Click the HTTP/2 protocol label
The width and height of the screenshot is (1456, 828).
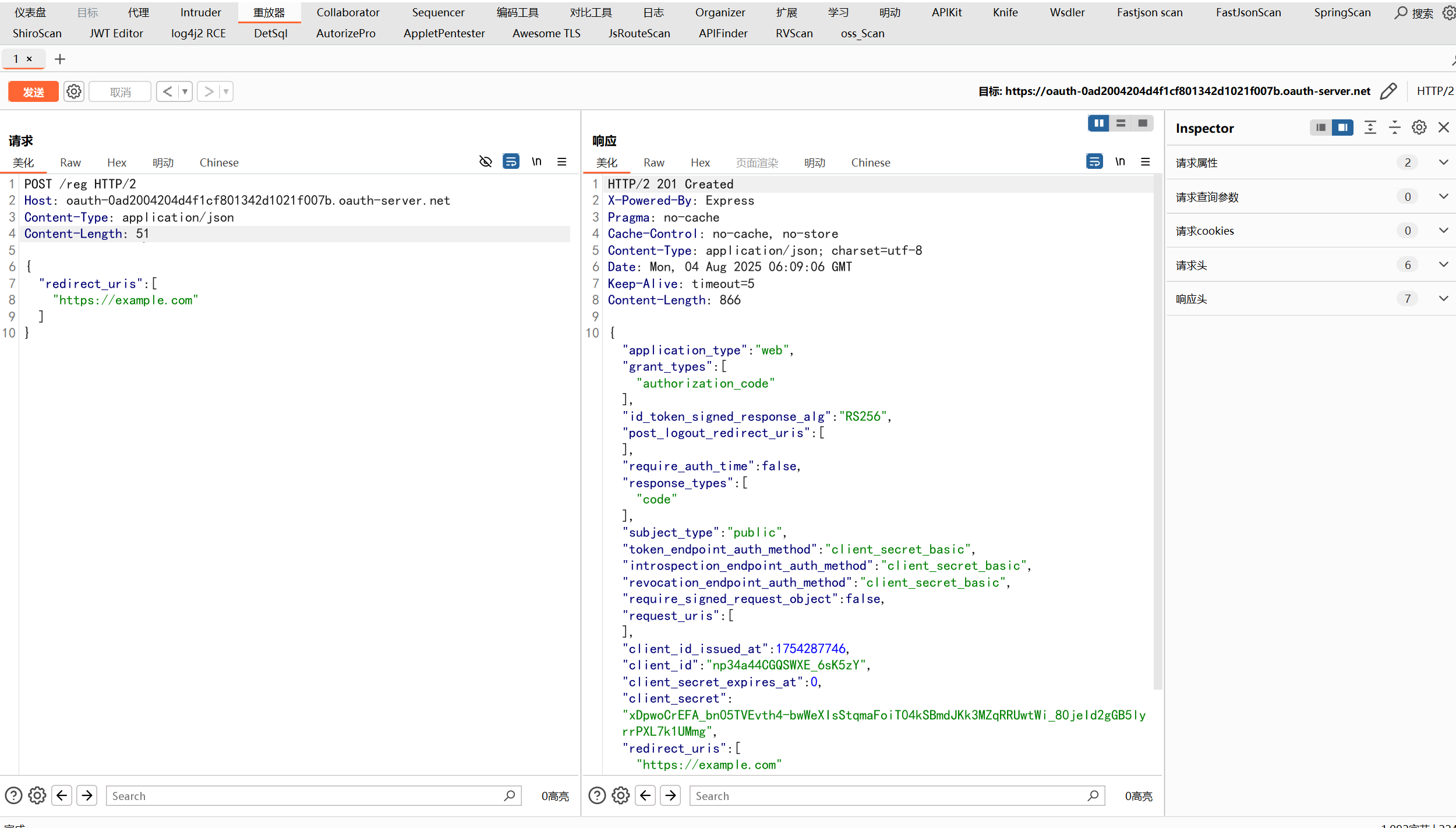coord(1434,91)
